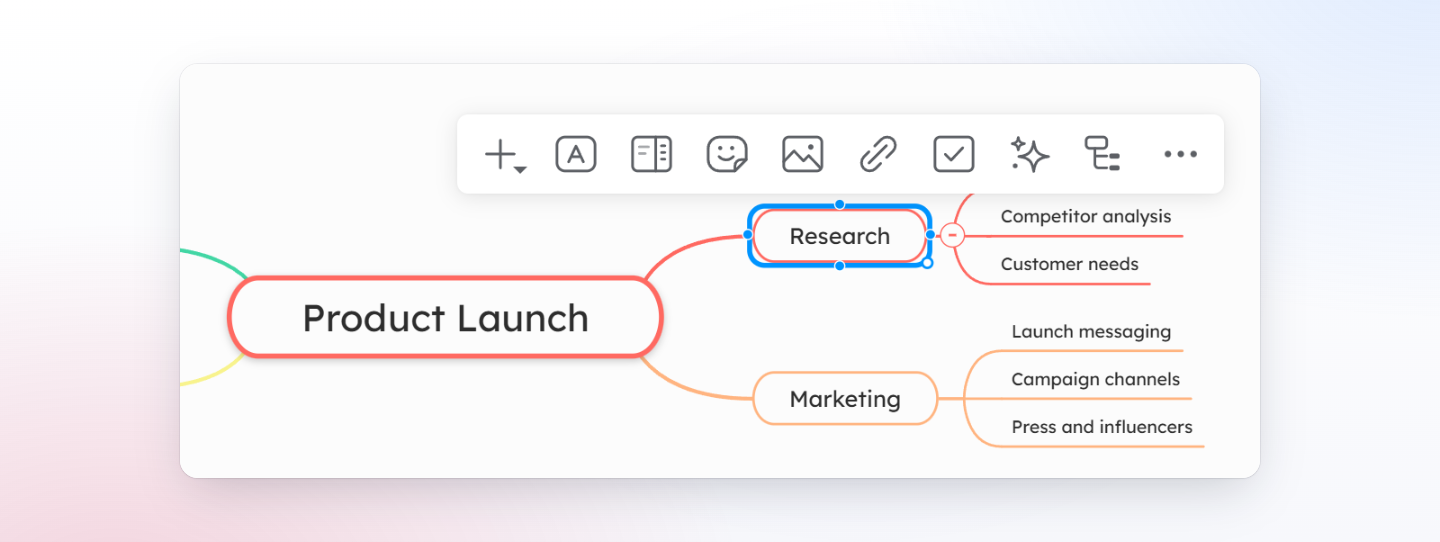Select the Research topic node
This screenshot has height=542, width=1440.
click(840, 236)
